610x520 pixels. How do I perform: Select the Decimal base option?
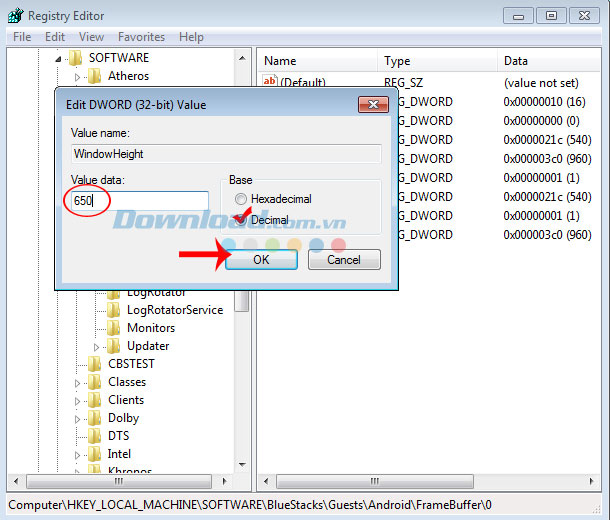point(241,220)
